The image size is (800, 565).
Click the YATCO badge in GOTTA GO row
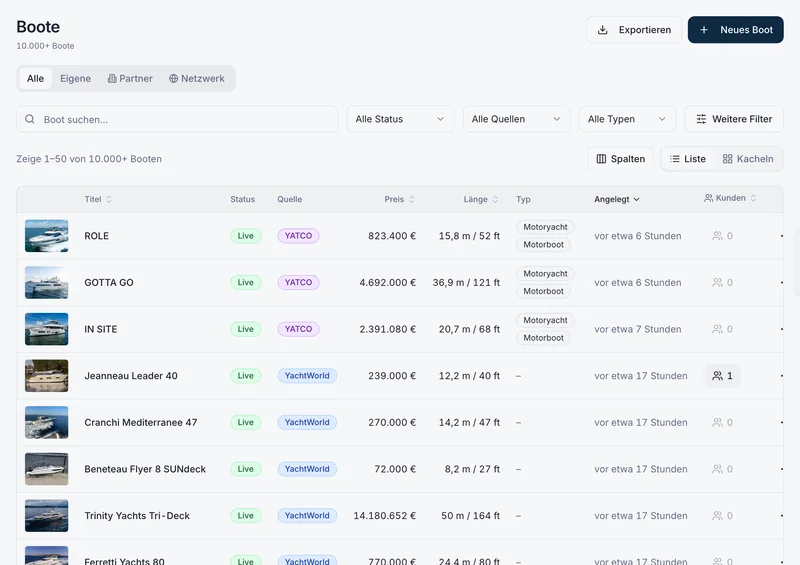[298, 282]
